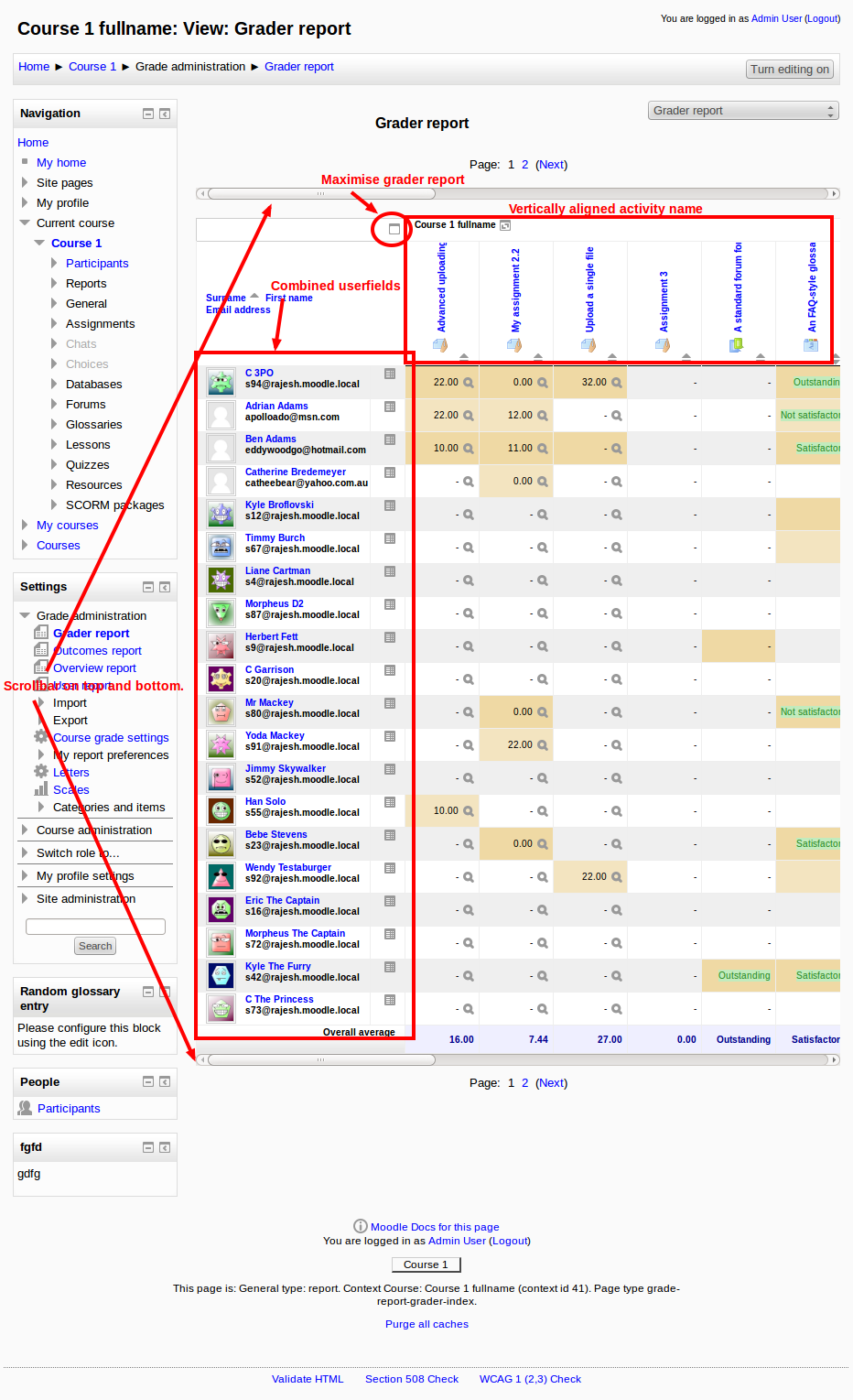Expand the Assignments node under Course 1
Screen dimensions: 853x1400
[54, 323]
